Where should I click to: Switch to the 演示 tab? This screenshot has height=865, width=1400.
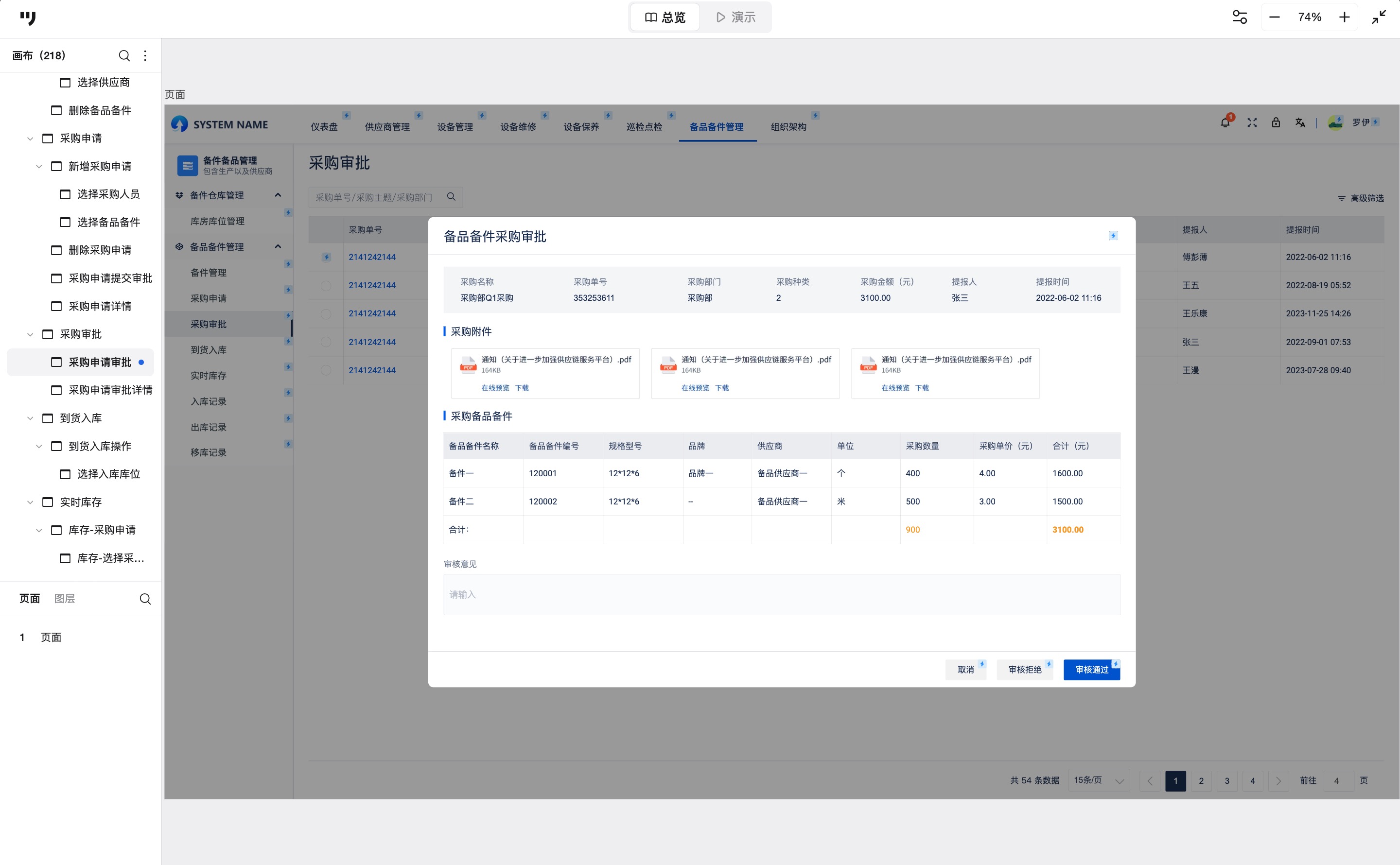point(736,17)
